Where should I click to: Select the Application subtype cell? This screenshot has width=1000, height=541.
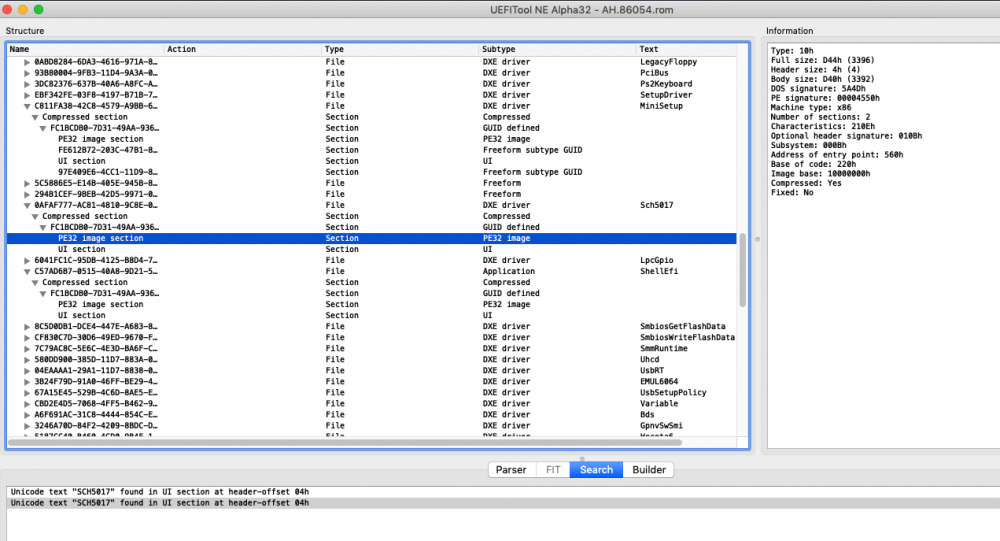pyautogui.click(x=509, y=271)
